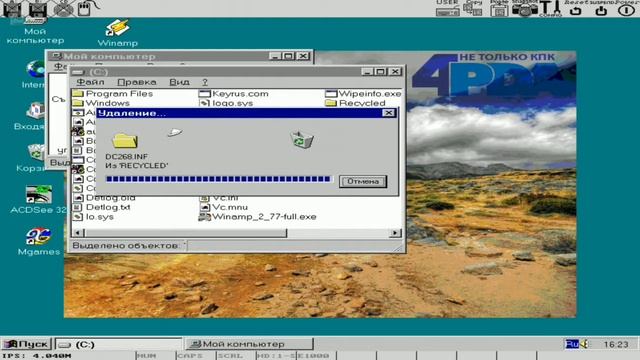Open the emulator Config wrench icon
Image resolution: width=640 pixels, height=360 pixels.
(x=550, y=8)
